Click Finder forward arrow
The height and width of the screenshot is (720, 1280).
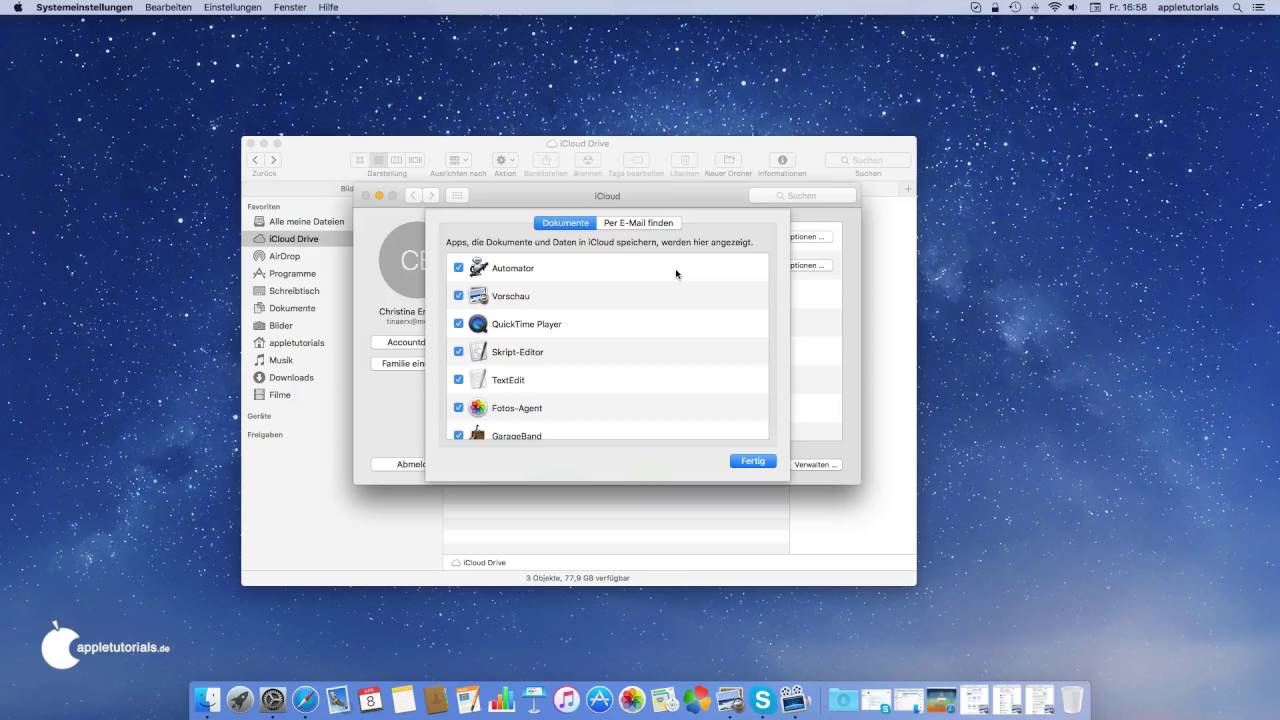pos(273,160)
